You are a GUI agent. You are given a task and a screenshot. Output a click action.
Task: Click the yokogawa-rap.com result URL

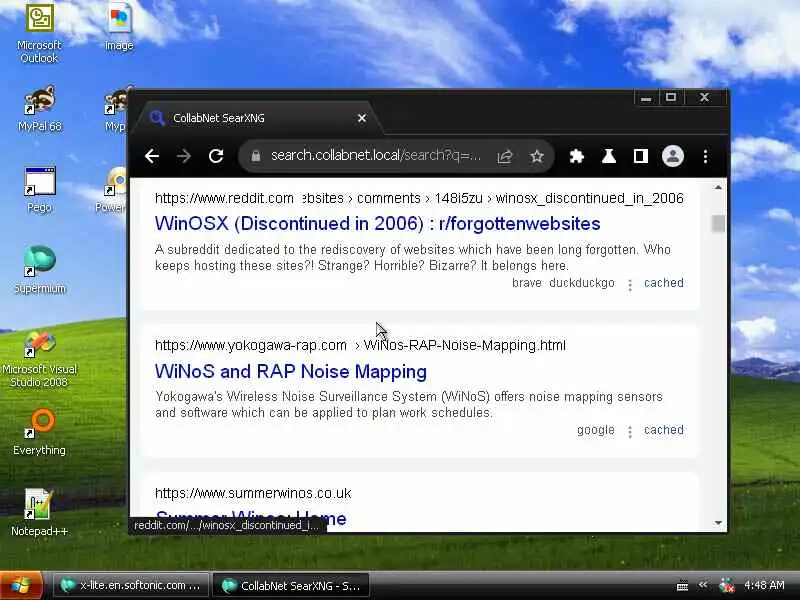(360, 345)
